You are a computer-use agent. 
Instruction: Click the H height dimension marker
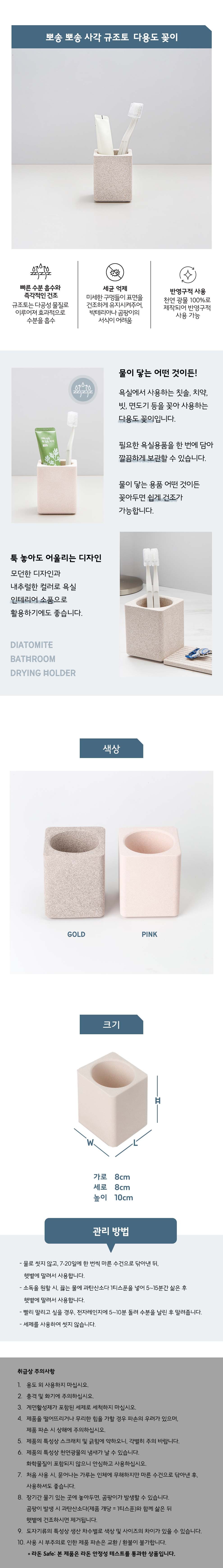click(x=158, y=1101)
